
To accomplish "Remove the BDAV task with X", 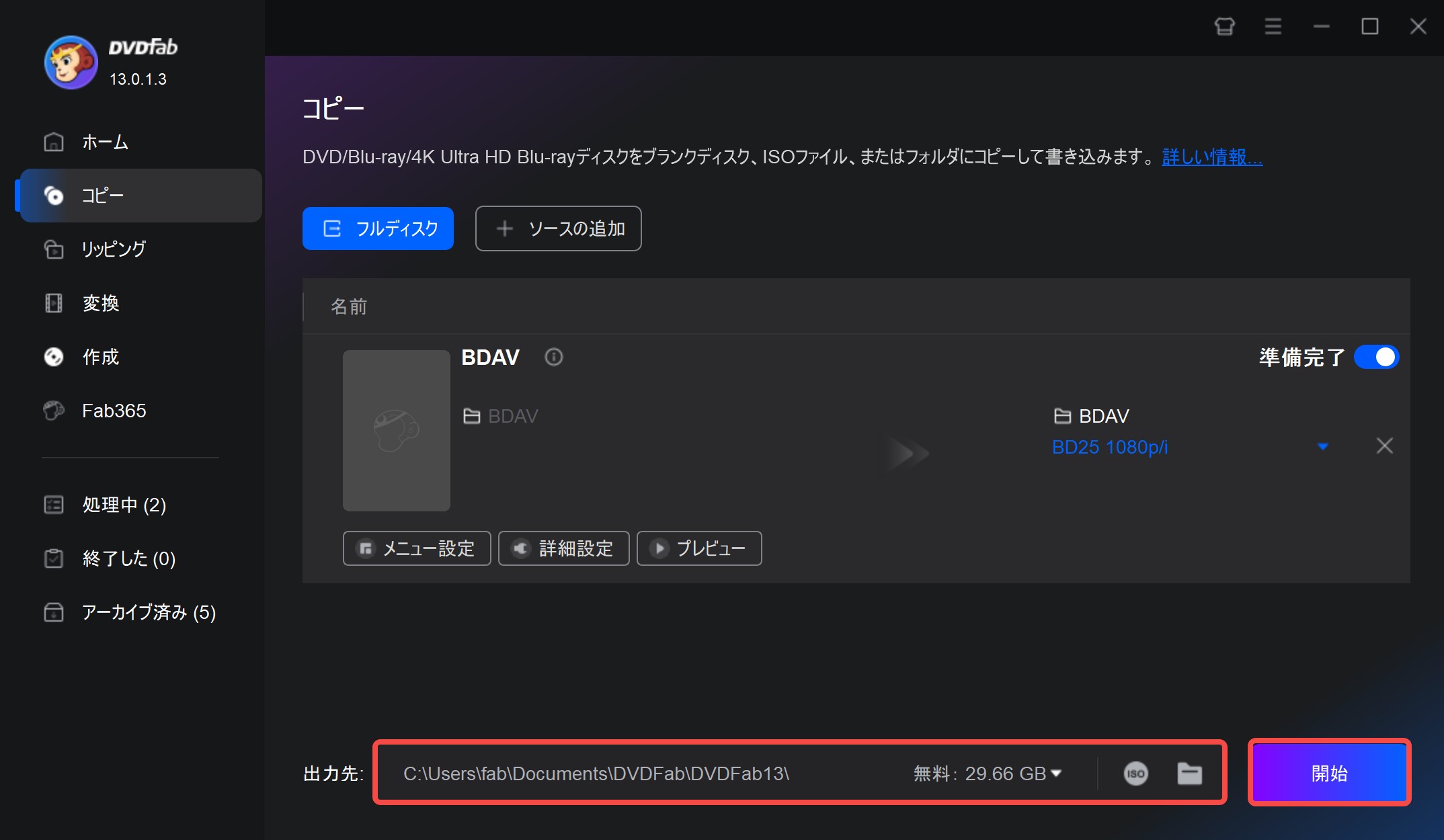I will (x=1385, y=446).
